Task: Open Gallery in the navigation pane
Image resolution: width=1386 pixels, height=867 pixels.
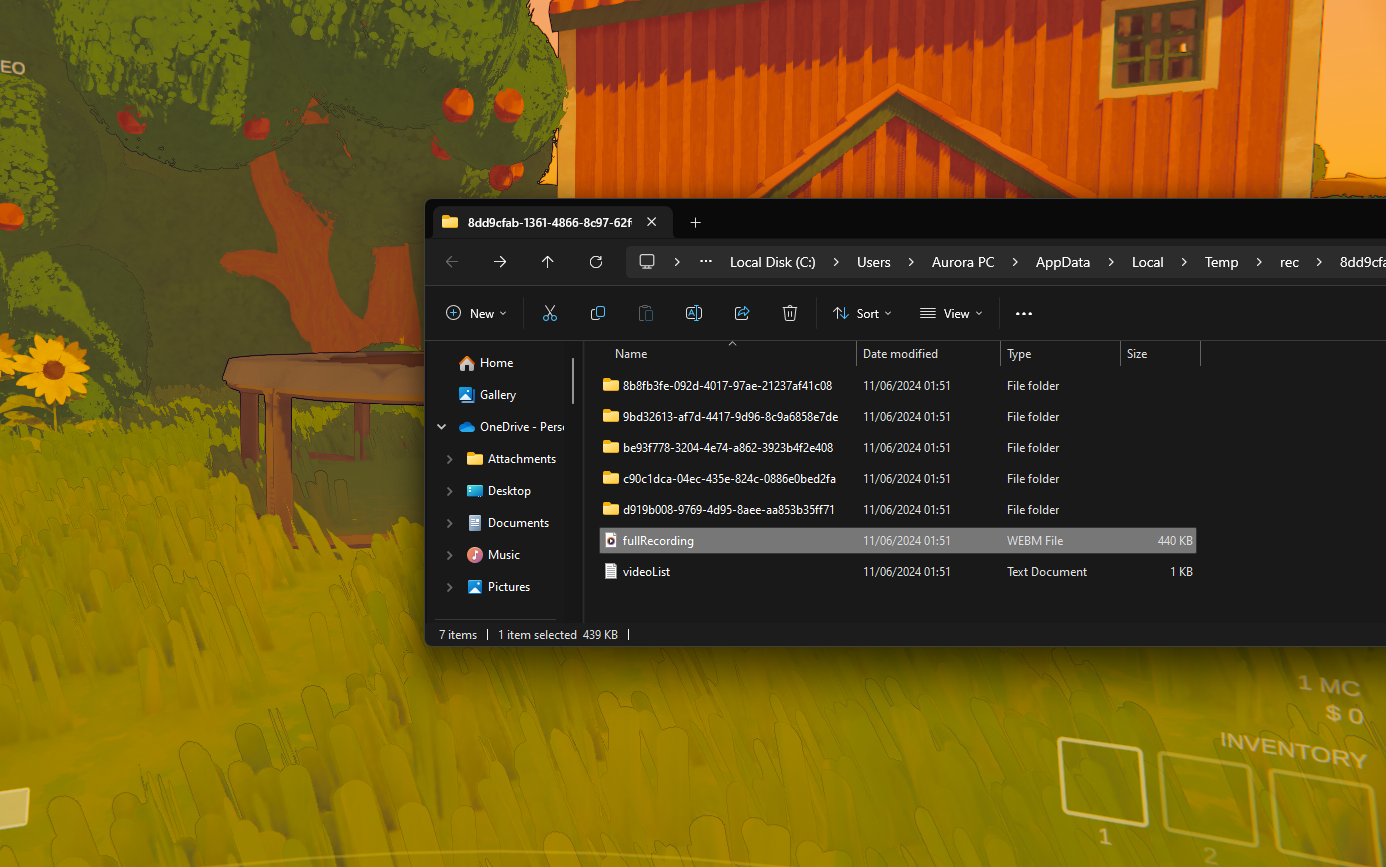Action: 487,395
